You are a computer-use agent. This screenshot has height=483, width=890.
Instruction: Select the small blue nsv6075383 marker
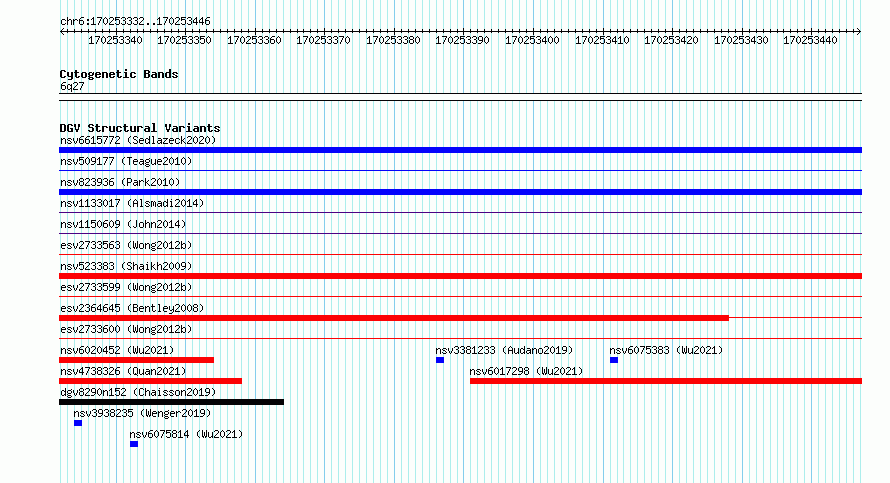pos(614,360)
